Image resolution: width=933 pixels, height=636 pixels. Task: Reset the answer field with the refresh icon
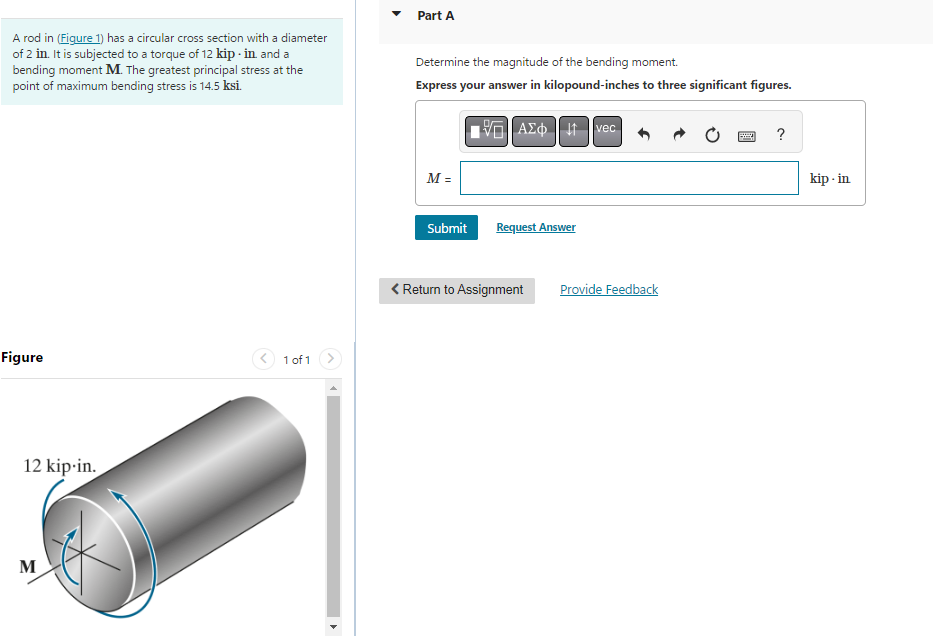pyautogui.click(x=712, y=133)
